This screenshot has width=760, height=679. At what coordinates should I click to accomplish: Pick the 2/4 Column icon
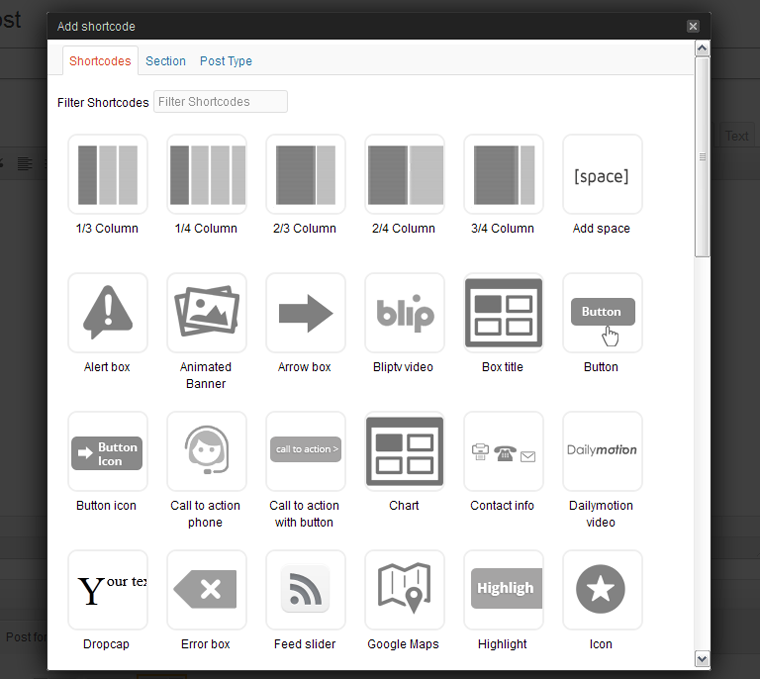pyautogui.click(x=404, y=174)
